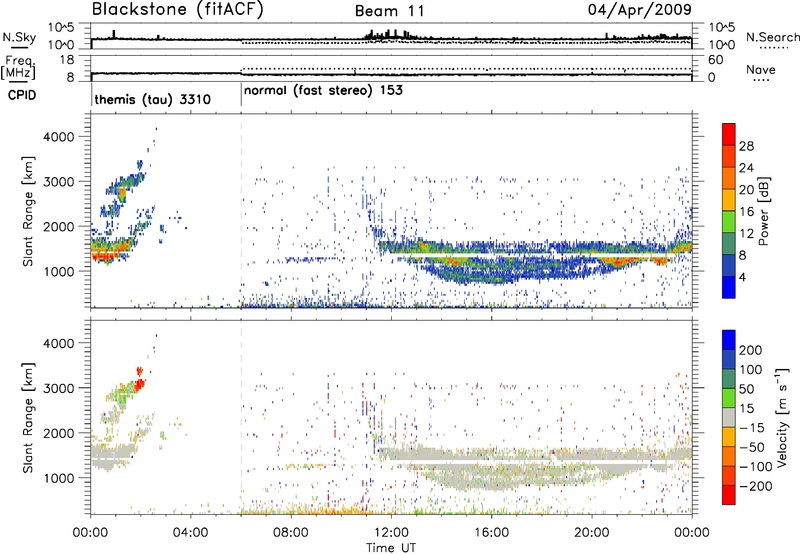Click the date '04/Apr/2009'

point(639,10)
